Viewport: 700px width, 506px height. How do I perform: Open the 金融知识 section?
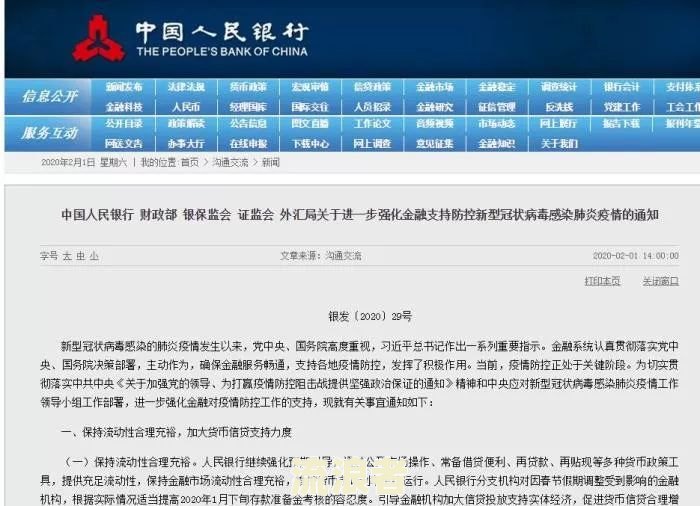tap(496, 144)
